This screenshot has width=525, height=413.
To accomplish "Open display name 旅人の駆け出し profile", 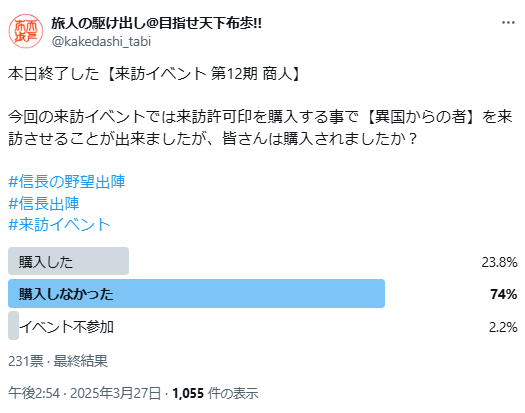I will tap(156, 23).
